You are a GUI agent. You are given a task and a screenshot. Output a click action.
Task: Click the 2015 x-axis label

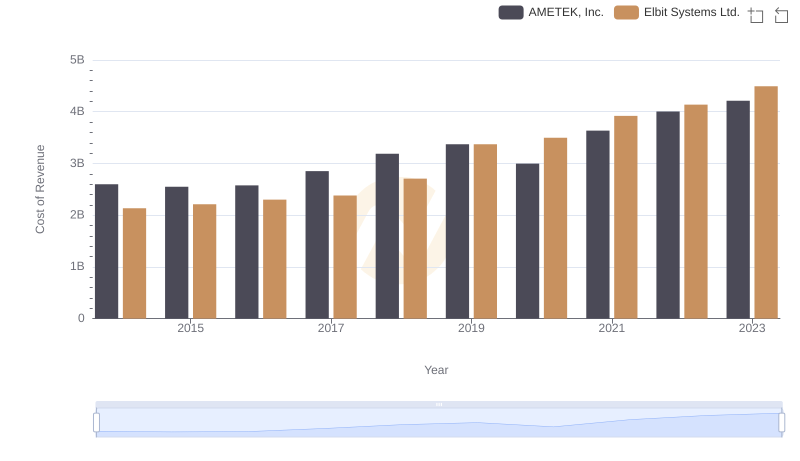pos(190,328)
